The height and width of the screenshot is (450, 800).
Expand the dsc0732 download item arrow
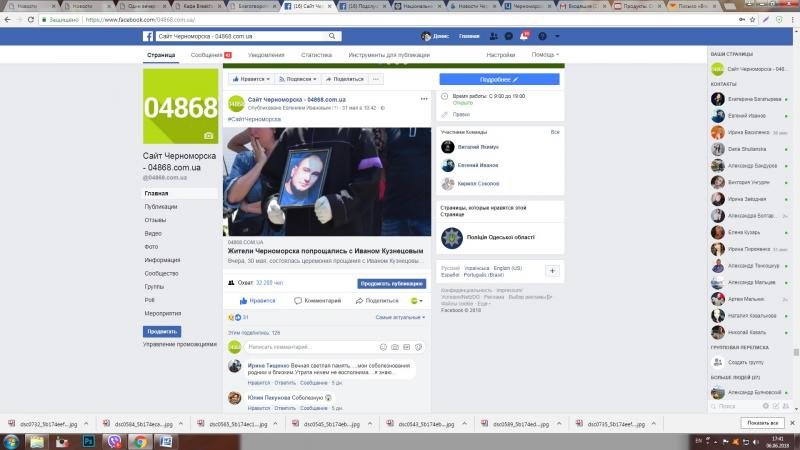[86, 424]
